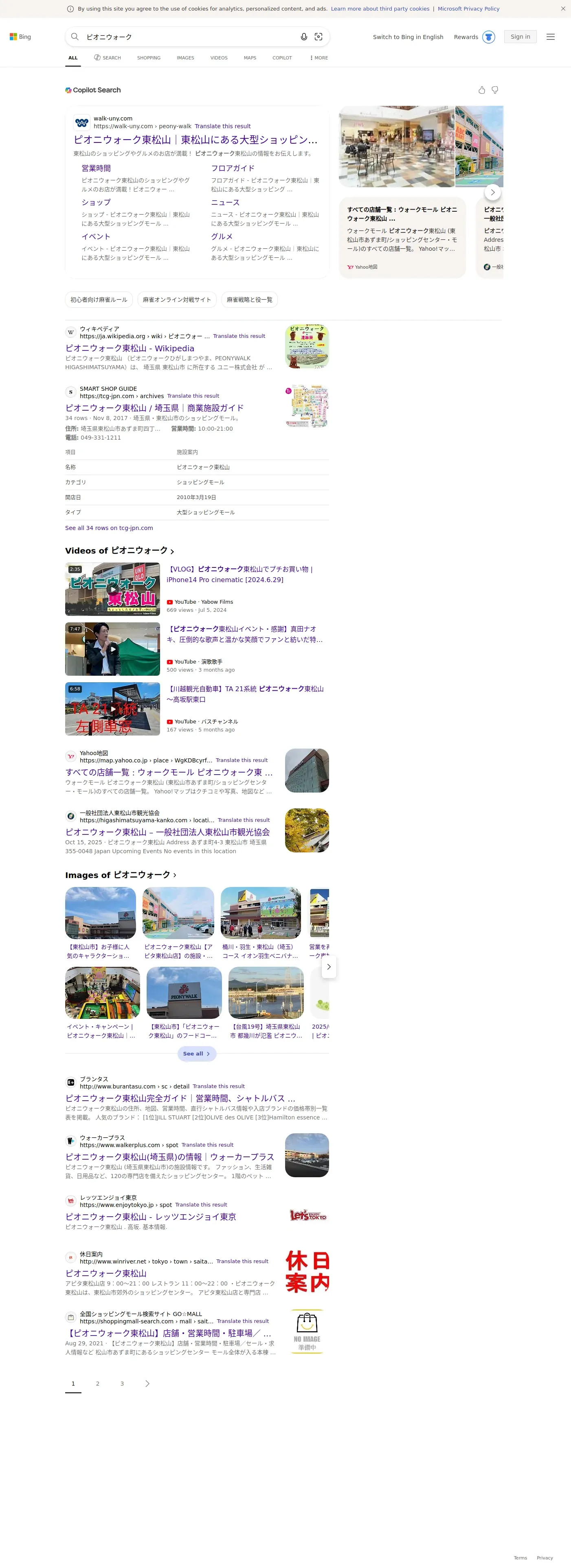Open the Yahoo地図 store list card
Image resolution: width=571 pixels, height=1568 pixels.
coord(402,237)
